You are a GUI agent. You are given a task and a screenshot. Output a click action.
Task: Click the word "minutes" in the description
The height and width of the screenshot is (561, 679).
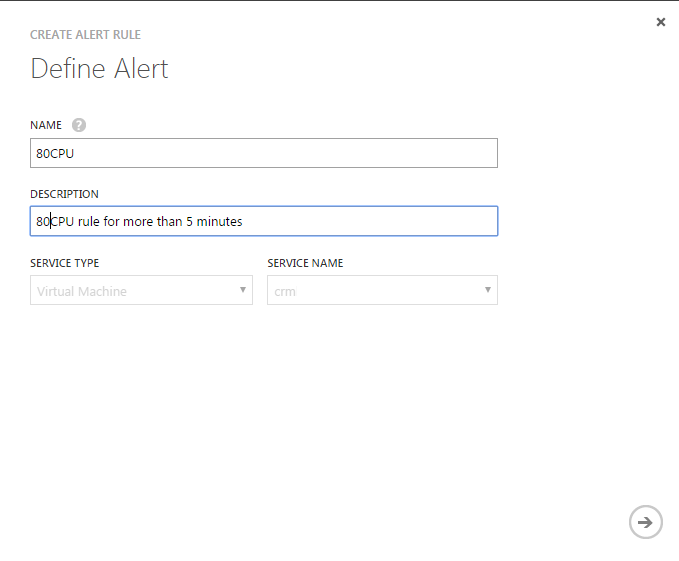(219, 221)
